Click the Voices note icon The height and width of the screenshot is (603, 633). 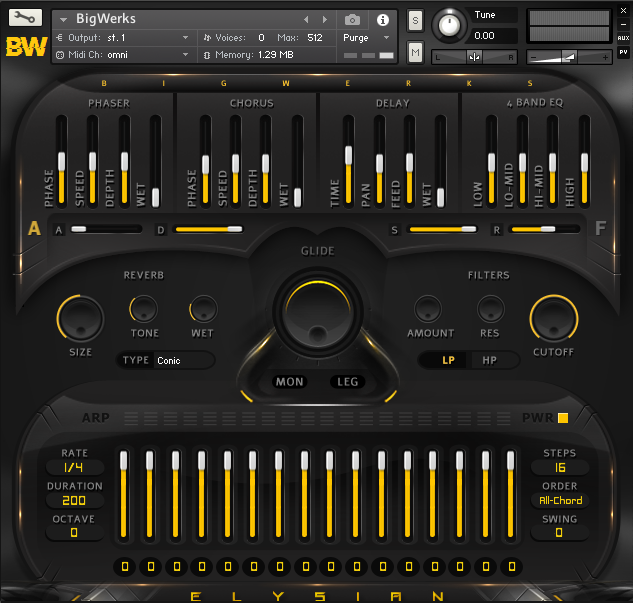pyautogui.click(x=207, y=38)
